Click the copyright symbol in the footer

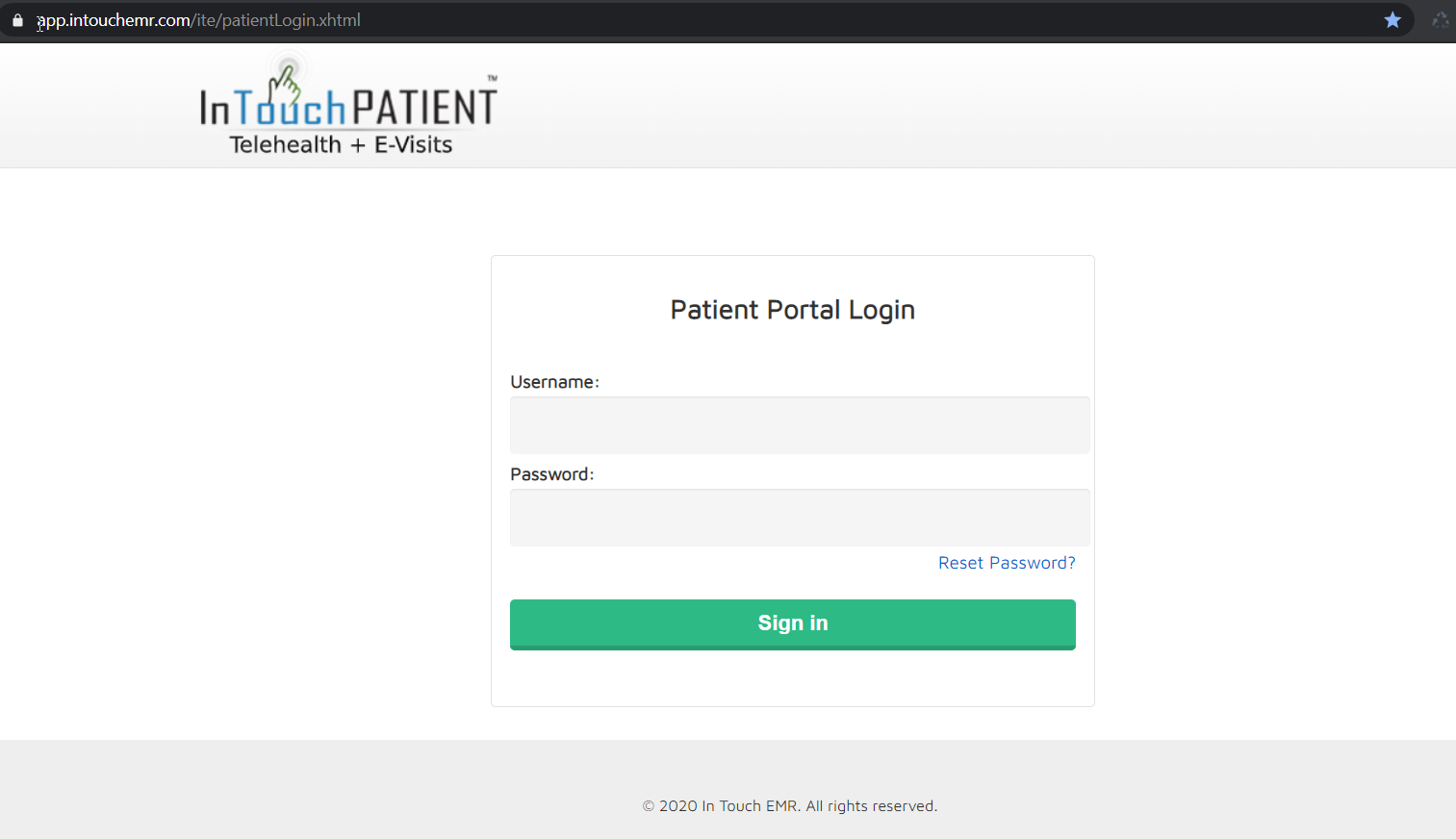click(649, 806)
